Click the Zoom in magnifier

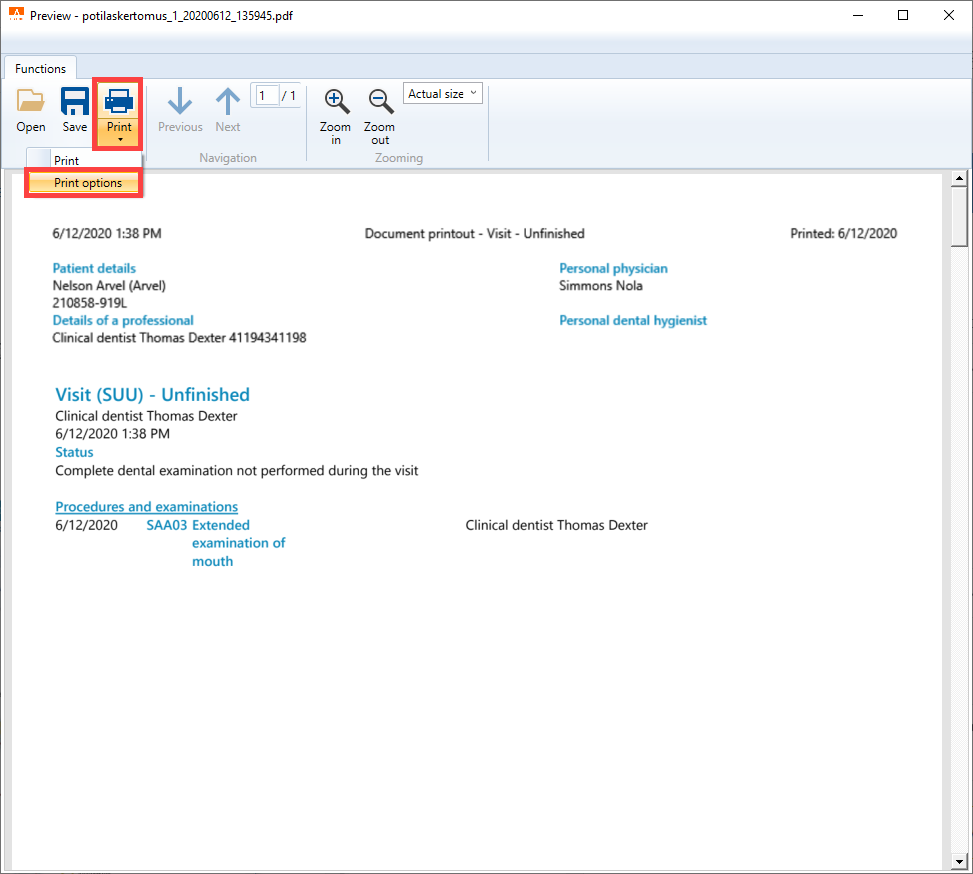point(336,101)
